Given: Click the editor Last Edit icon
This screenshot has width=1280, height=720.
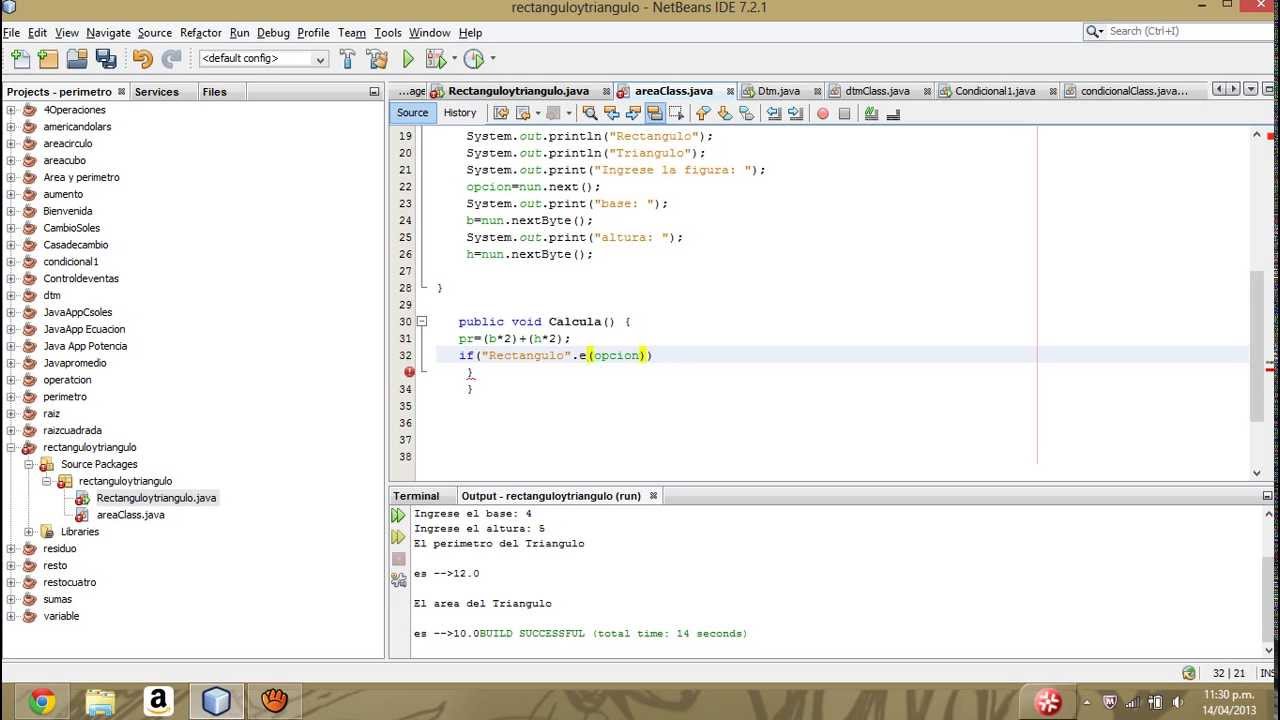Looking at the screenshot, I should click(501, 113).
